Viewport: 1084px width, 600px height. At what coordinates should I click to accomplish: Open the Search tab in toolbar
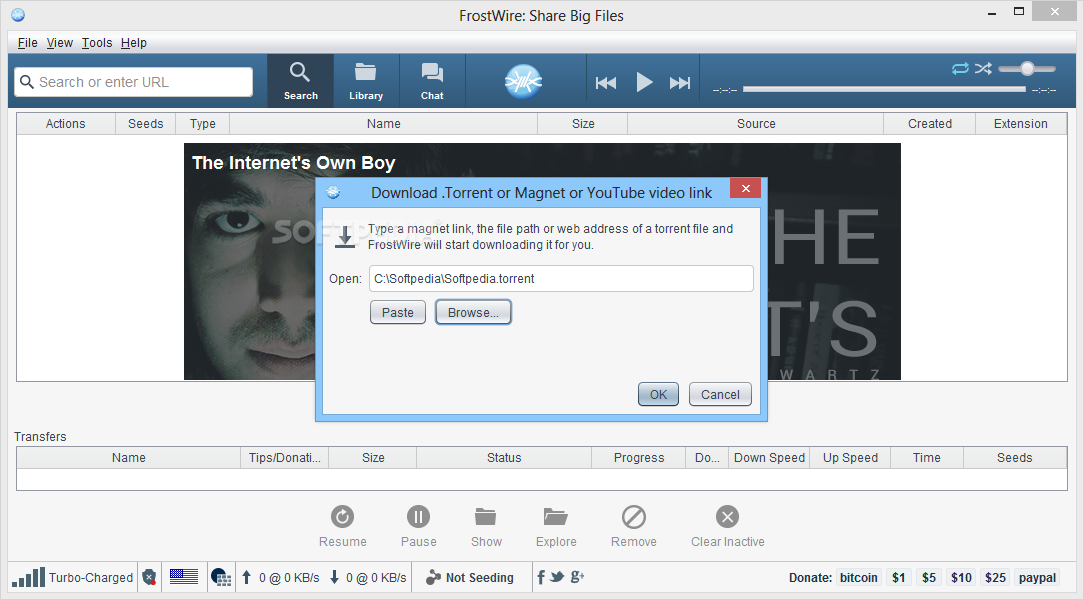(x=300, y=81)
